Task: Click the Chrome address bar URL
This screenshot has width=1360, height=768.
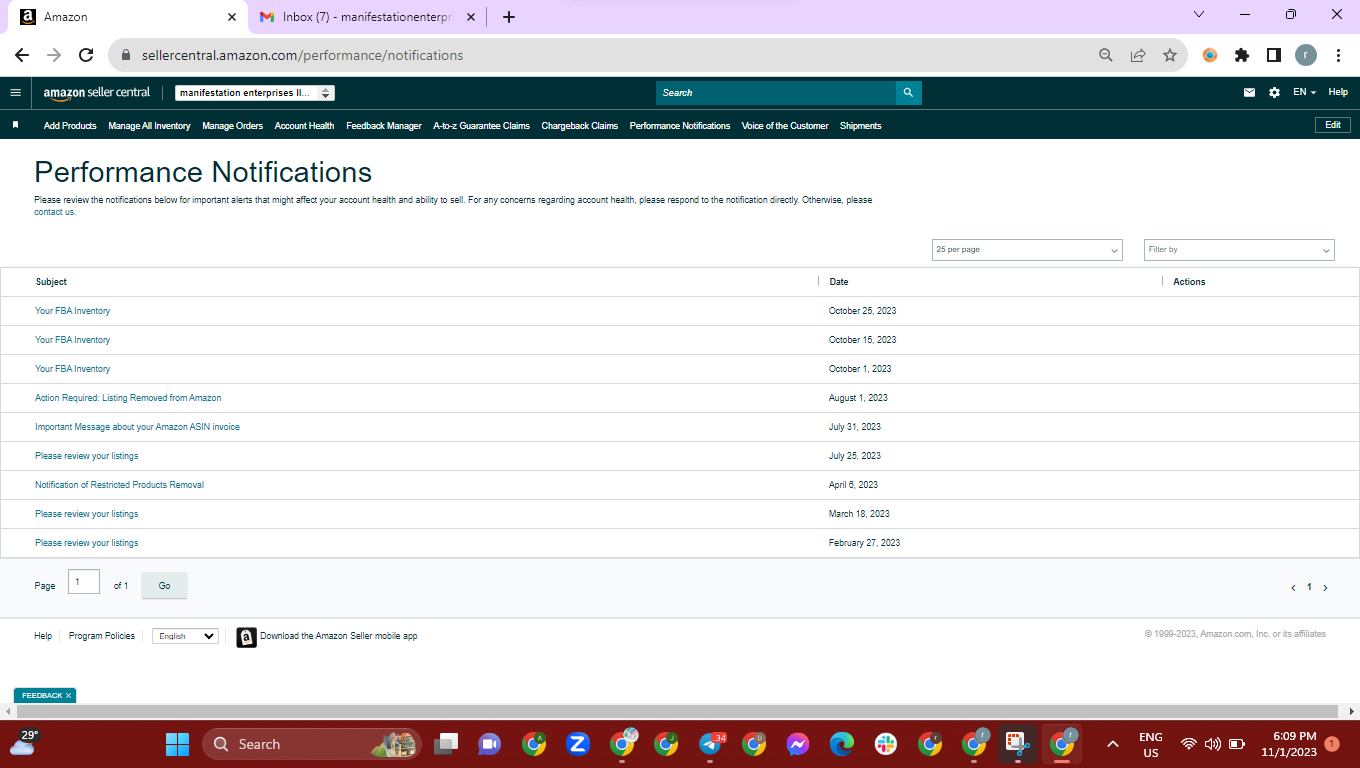Action: click(302, 56)
